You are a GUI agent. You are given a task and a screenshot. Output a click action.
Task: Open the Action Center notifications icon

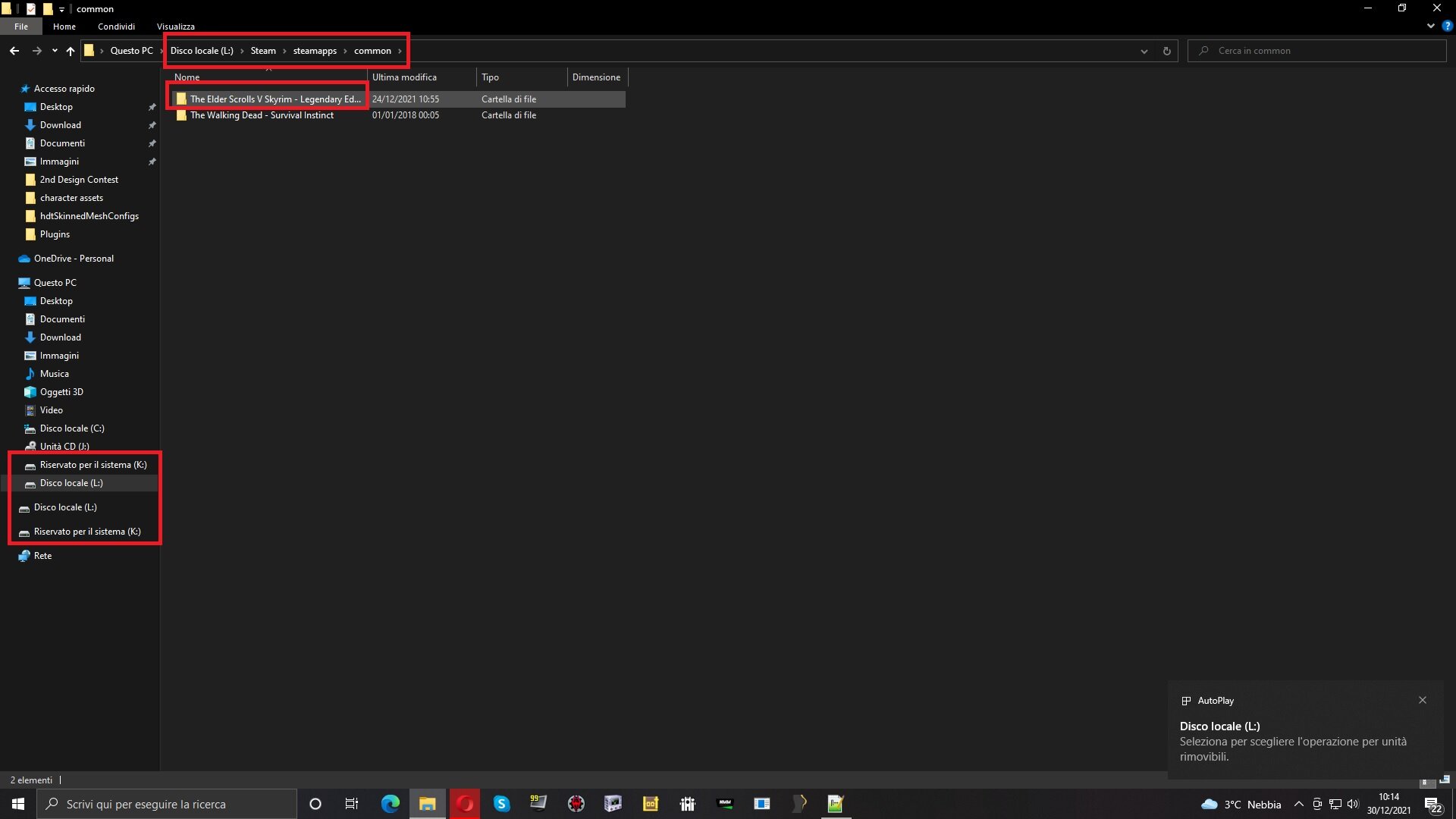click(x=1432, y=805)
